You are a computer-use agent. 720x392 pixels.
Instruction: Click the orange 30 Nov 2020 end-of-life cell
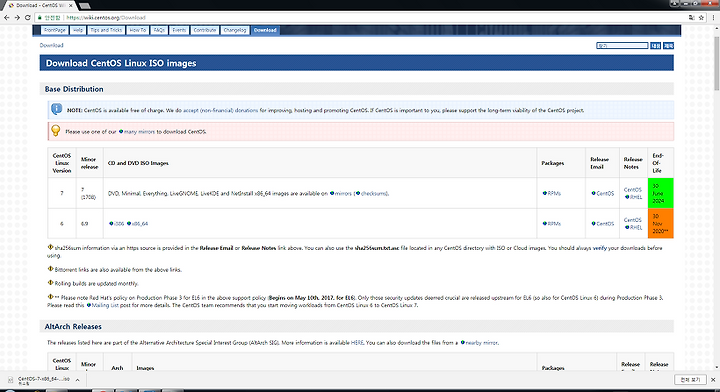pos(660,224)
